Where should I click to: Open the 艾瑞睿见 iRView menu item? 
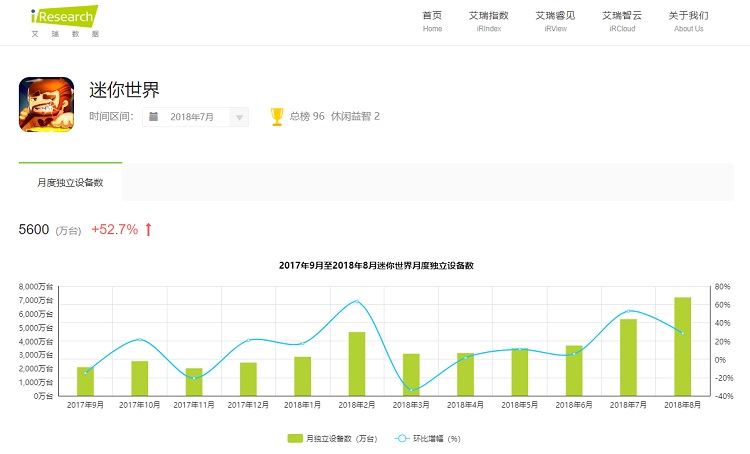[555, 22]
